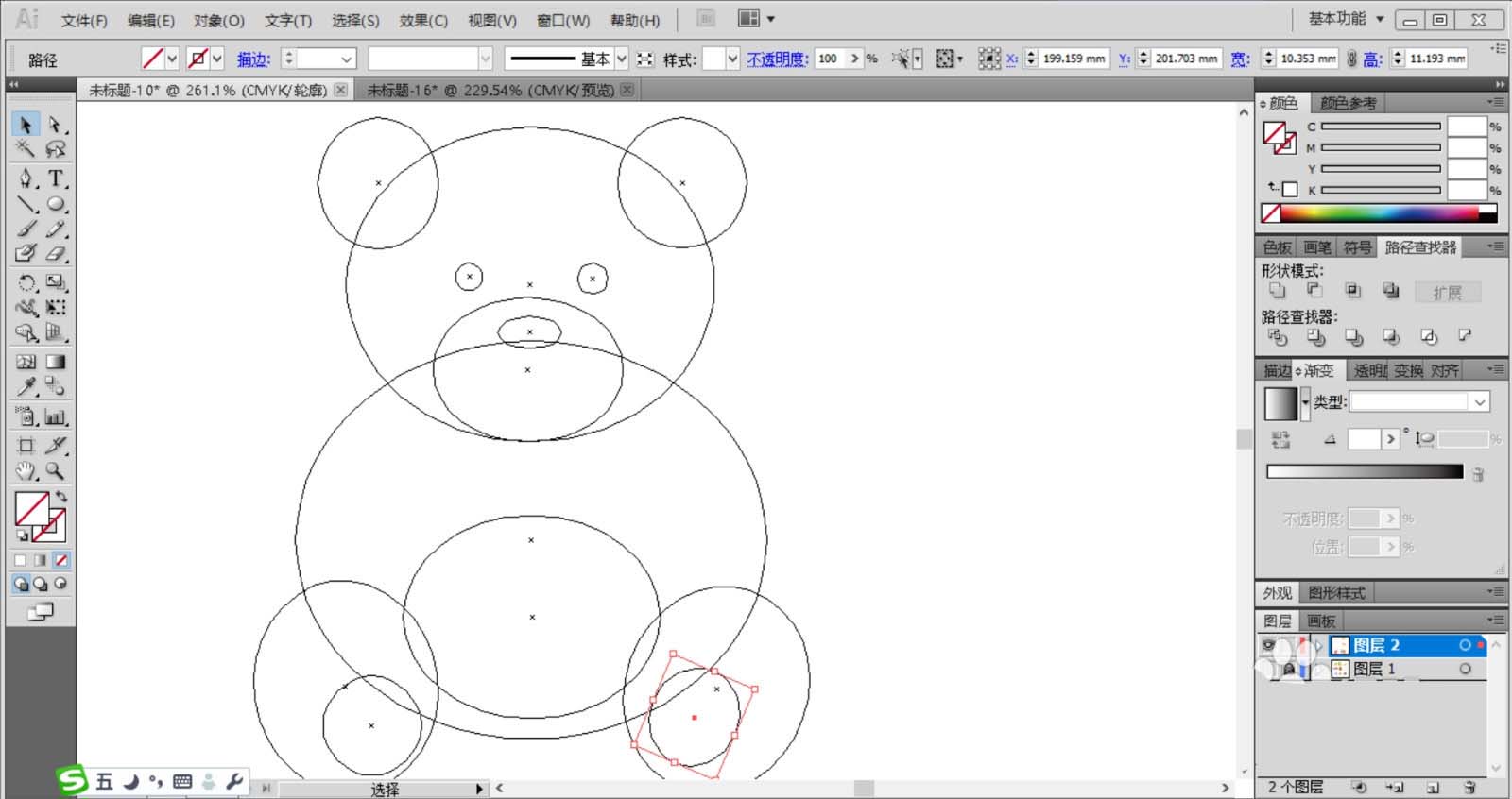Select the Hand tool
This screenshot has width=1512, height=799.
pyautogui.click(x=26, y=470)
